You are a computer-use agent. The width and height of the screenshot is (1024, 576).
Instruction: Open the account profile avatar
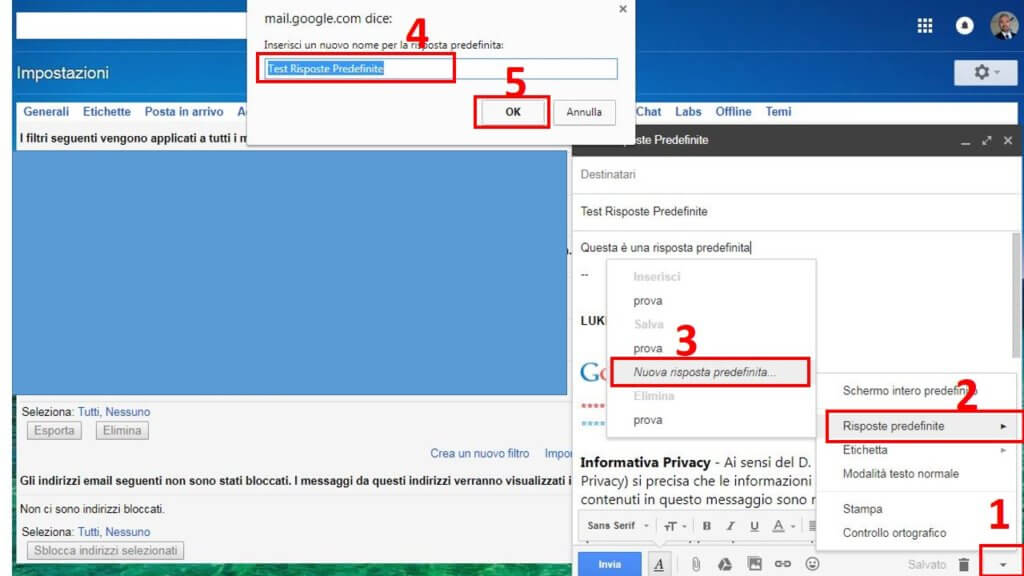[x=1003, y=26]
